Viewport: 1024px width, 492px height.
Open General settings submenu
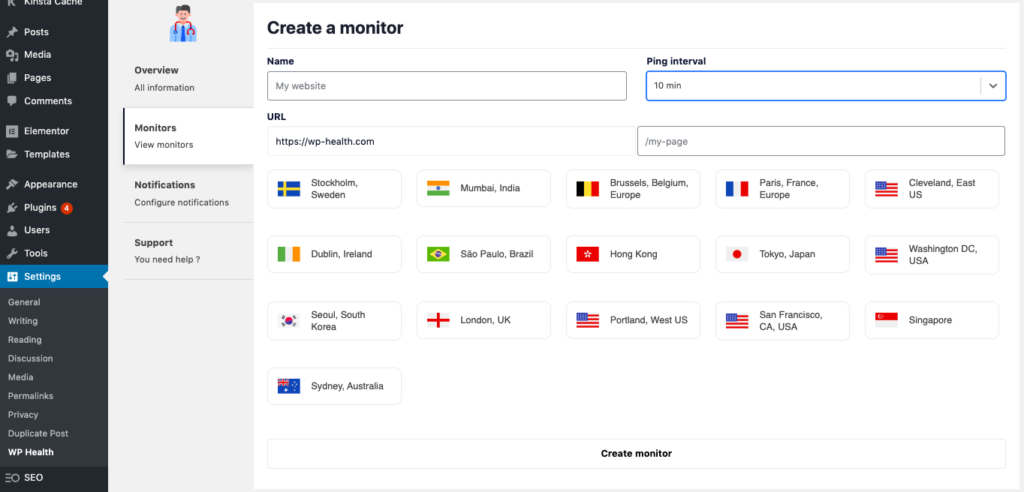24,303
